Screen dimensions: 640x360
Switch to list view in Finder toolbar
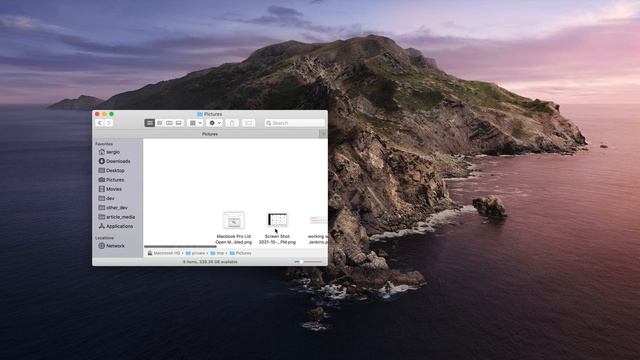click(x=160, y=123)
